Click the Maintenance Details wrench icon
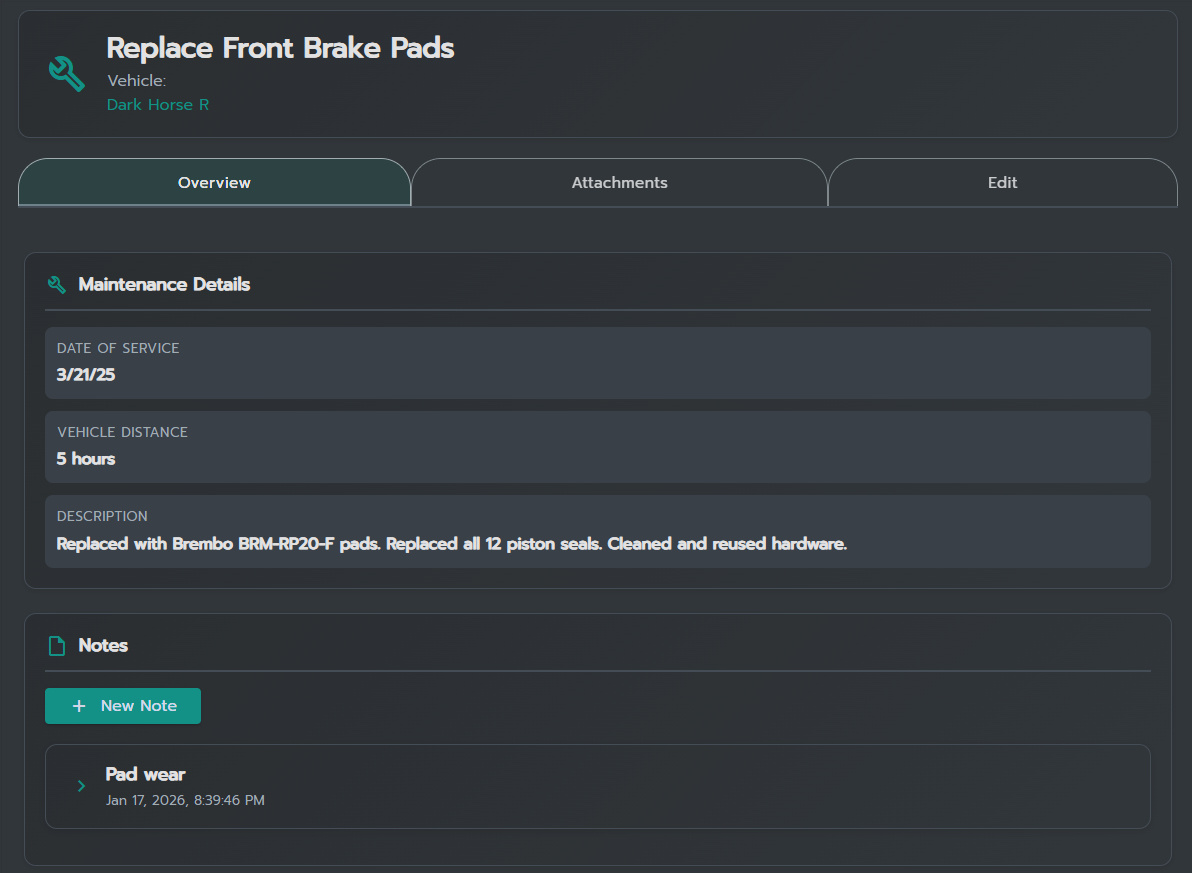1192x873 pixels. click(x=57, y=285)
